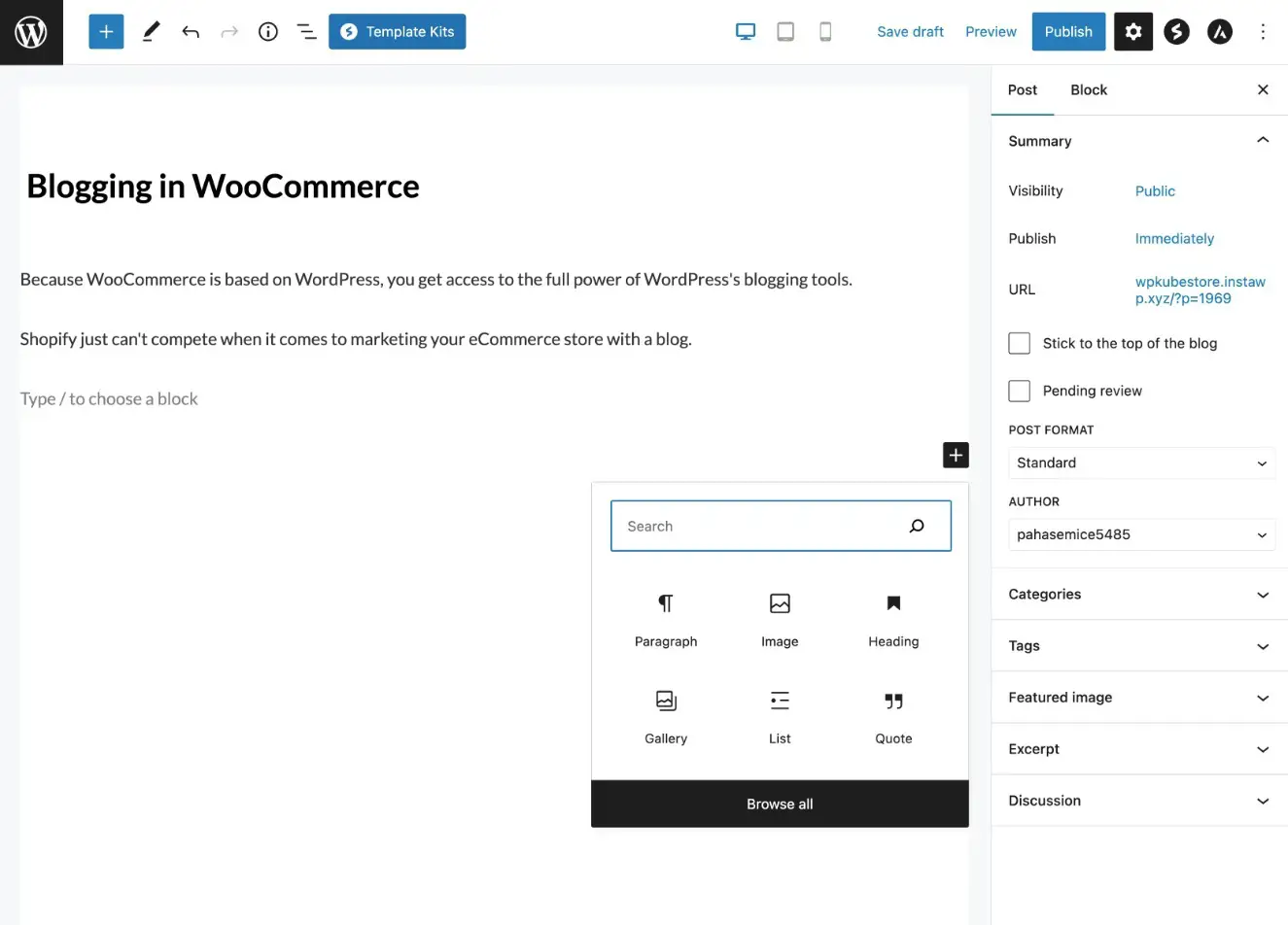Image resolution: width=1288 pixels, height=925 pixels.
Task: Insert a Heading block
Action: 893,620
